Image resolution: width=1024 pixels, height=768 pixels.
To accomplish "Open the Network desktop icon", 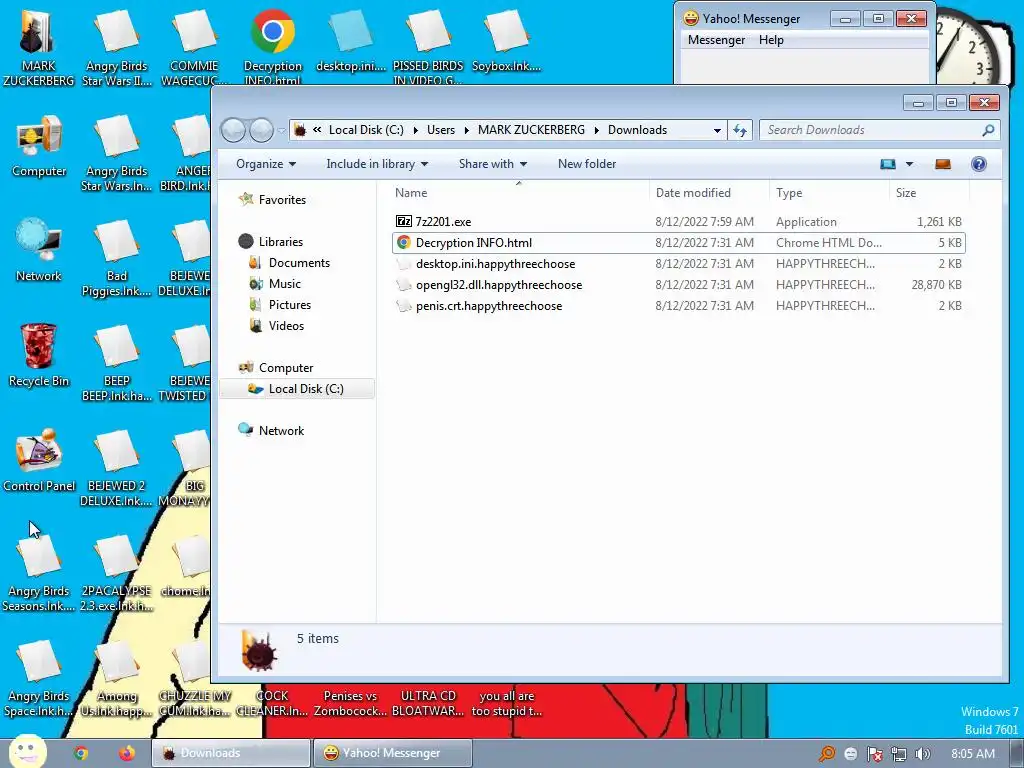I will [x=39, y=250].
